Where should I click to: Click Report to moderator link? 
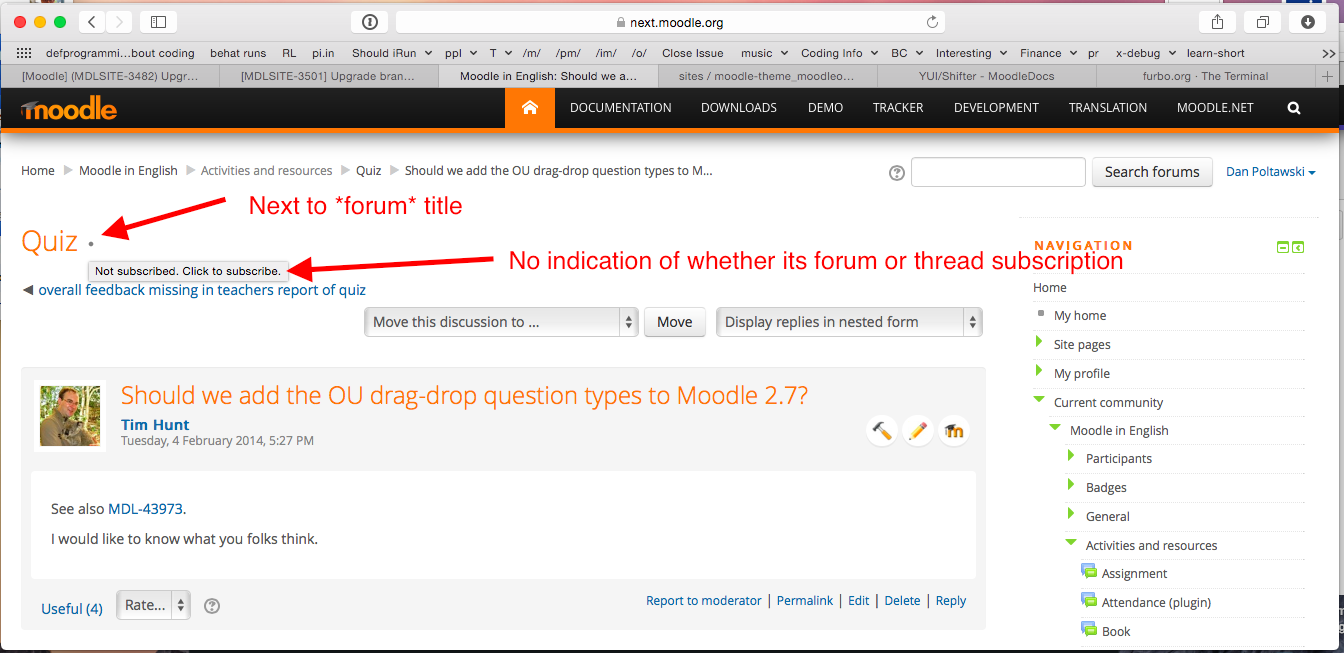coord(704,601)
